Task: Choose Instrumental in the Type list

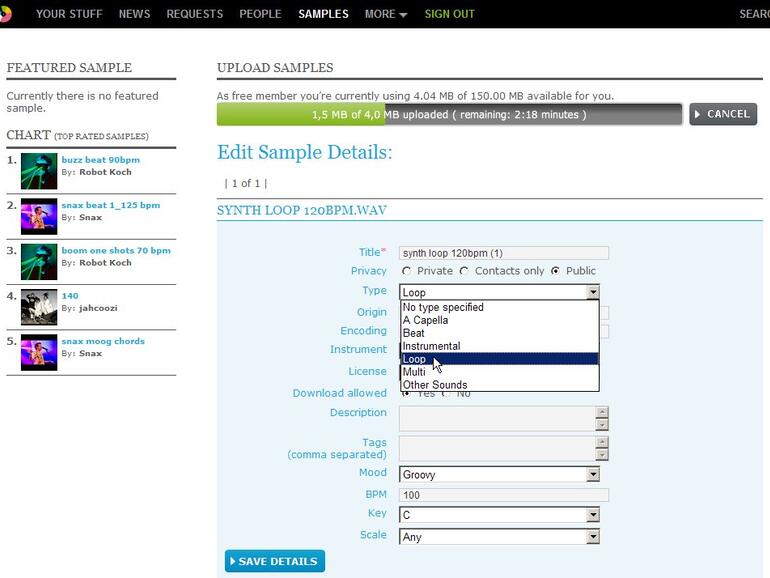Action: point(500,346)
